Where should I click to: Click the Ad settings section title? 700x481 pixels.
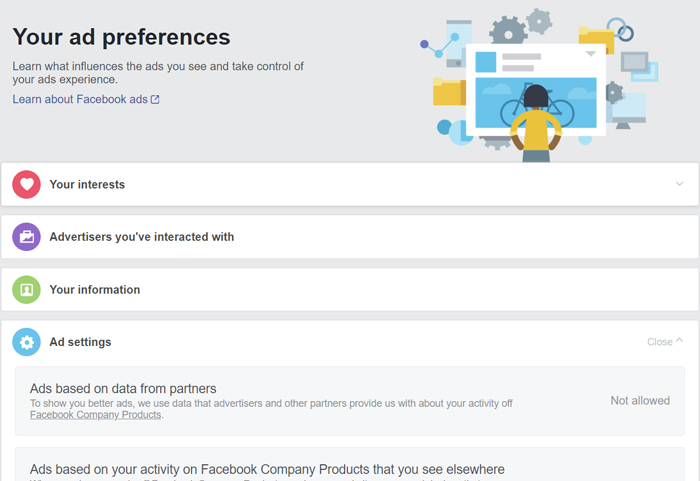click(x=80, y=342)
